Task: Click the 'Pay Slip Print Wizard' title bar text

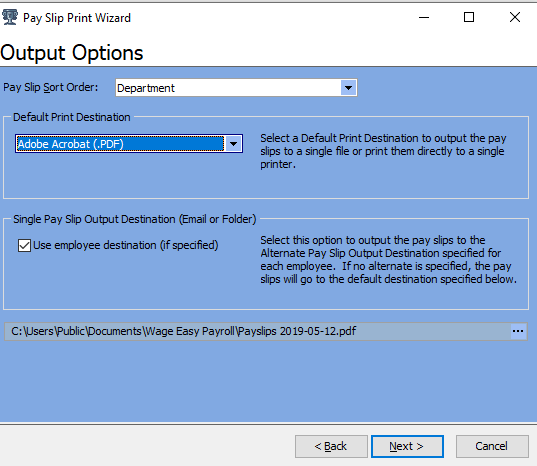Action: [x=77, y=18]
